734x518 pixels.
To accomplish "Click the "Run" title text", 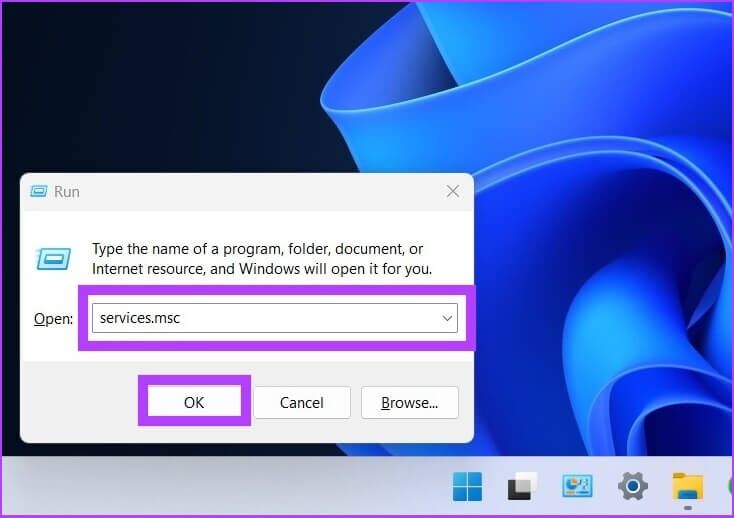I will [x=67, y=191].
